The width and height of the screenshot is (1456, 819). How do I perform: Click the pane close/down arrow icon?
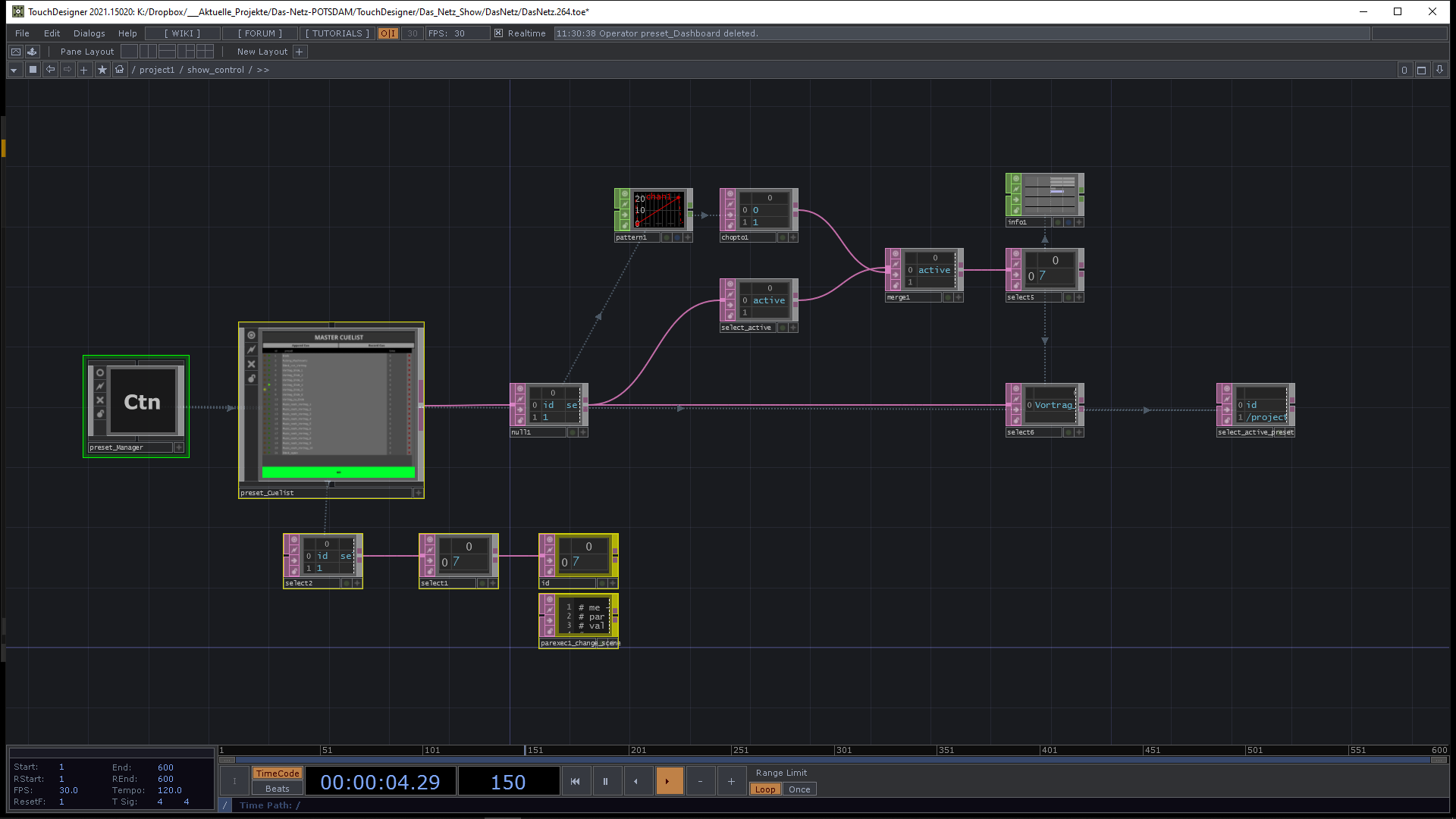(x=1439, y=70)
